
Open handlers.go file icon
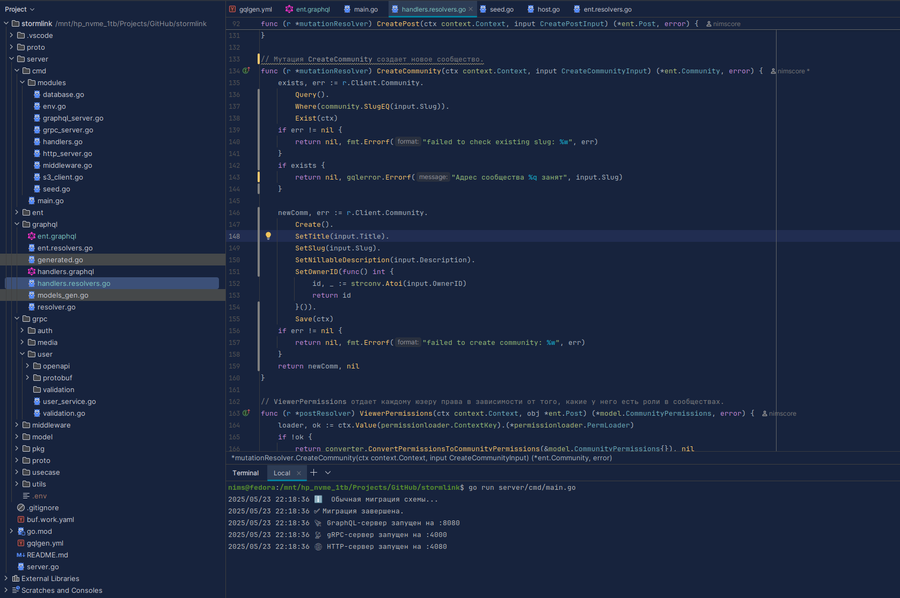(x=37, y=142)
